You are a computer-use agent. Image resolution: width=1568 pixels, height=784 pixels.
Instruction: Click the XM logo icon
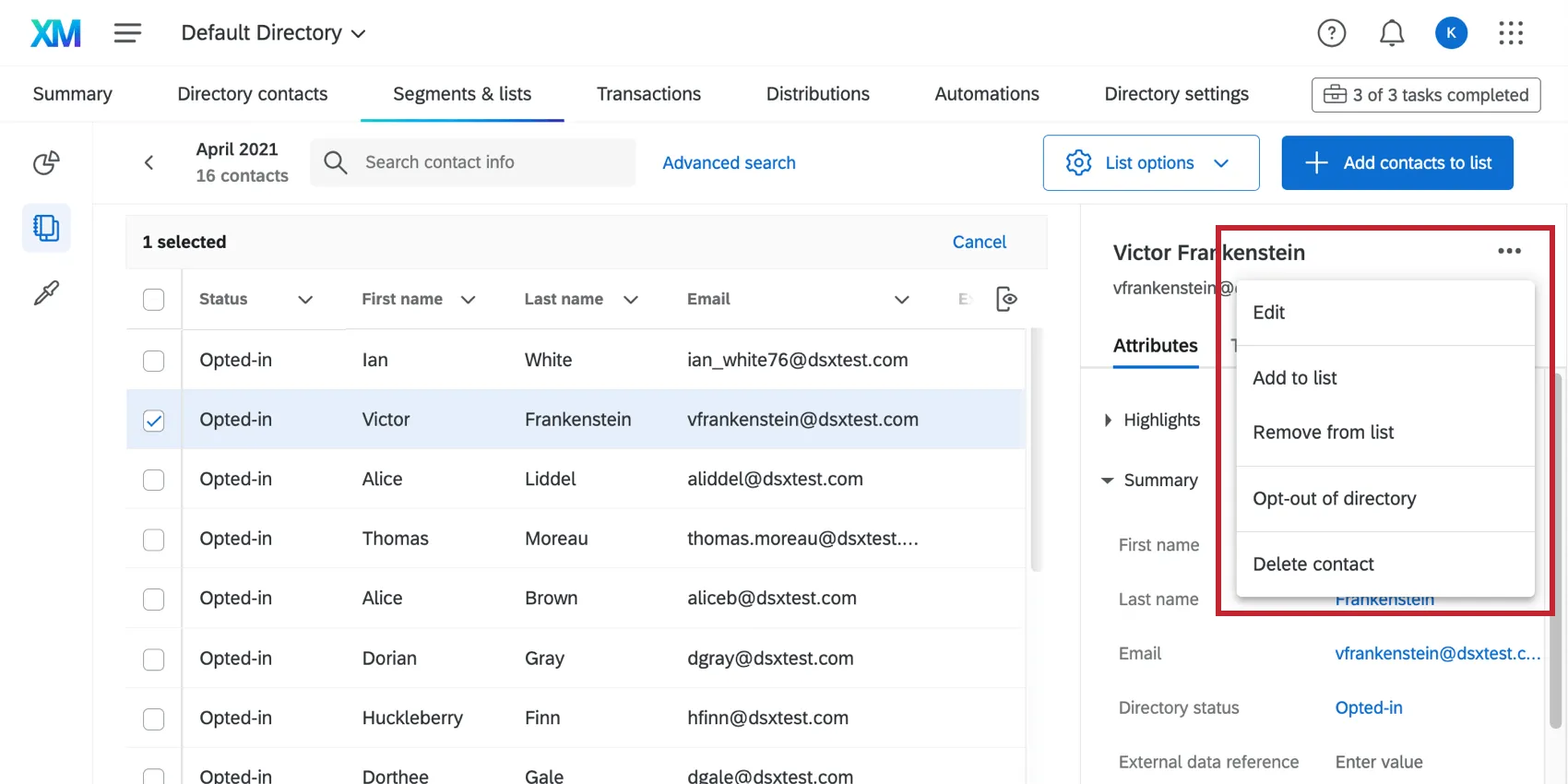55,33
